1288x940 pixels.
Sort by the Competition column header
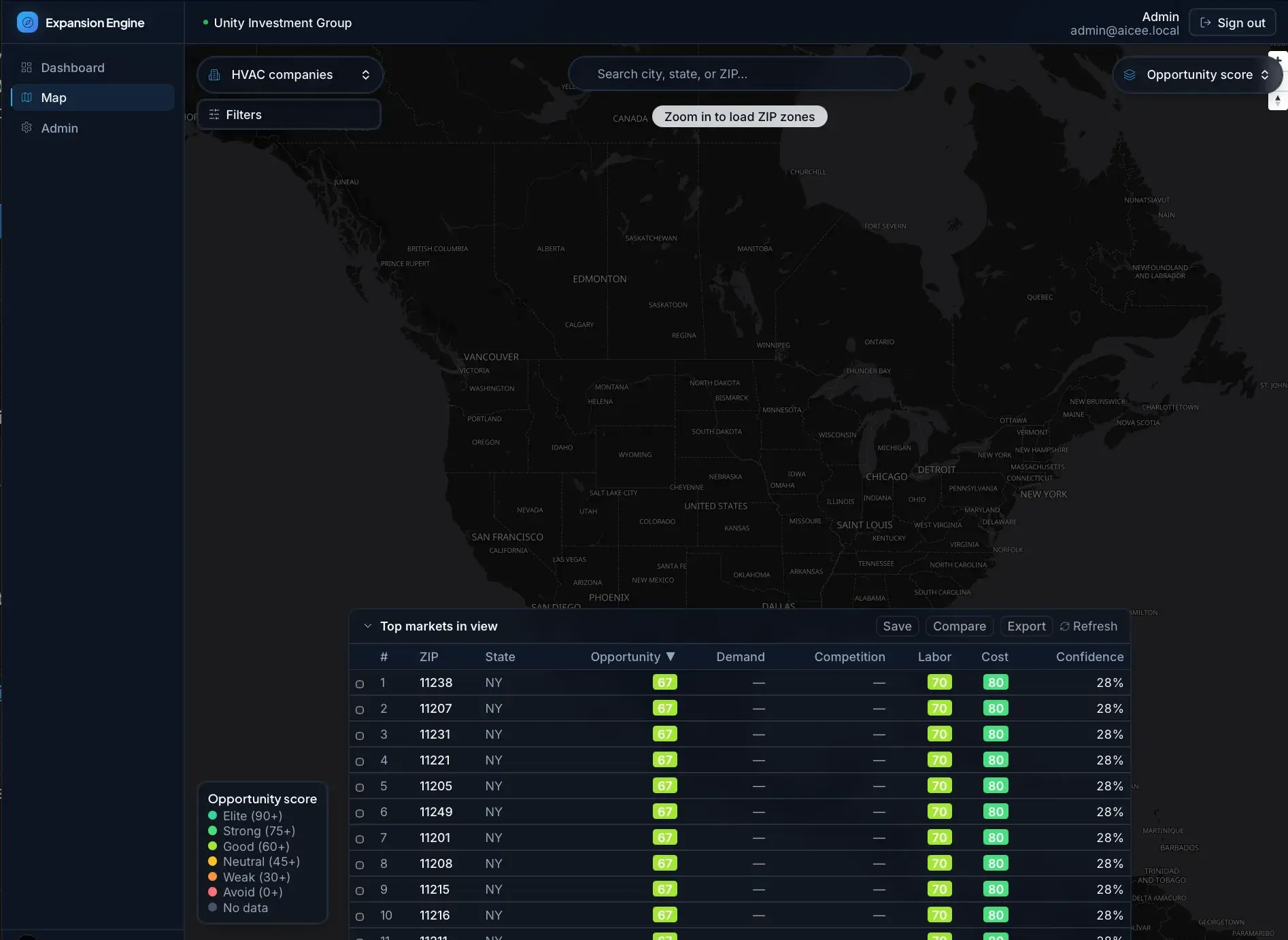[x=849, y=656]
